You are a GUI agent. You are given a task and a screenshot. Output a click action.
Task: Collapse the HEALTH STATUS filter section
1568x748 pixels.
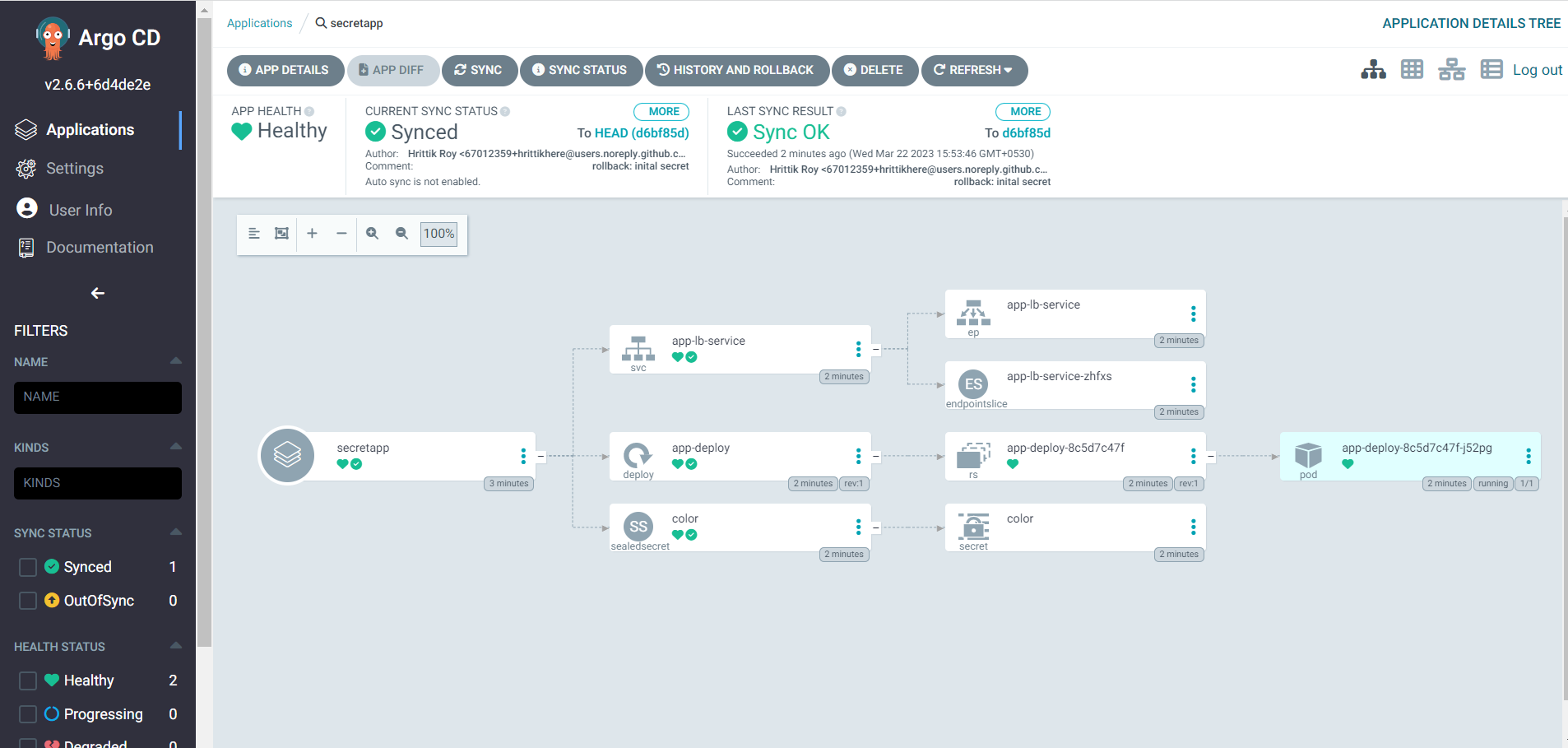point(175,646)
